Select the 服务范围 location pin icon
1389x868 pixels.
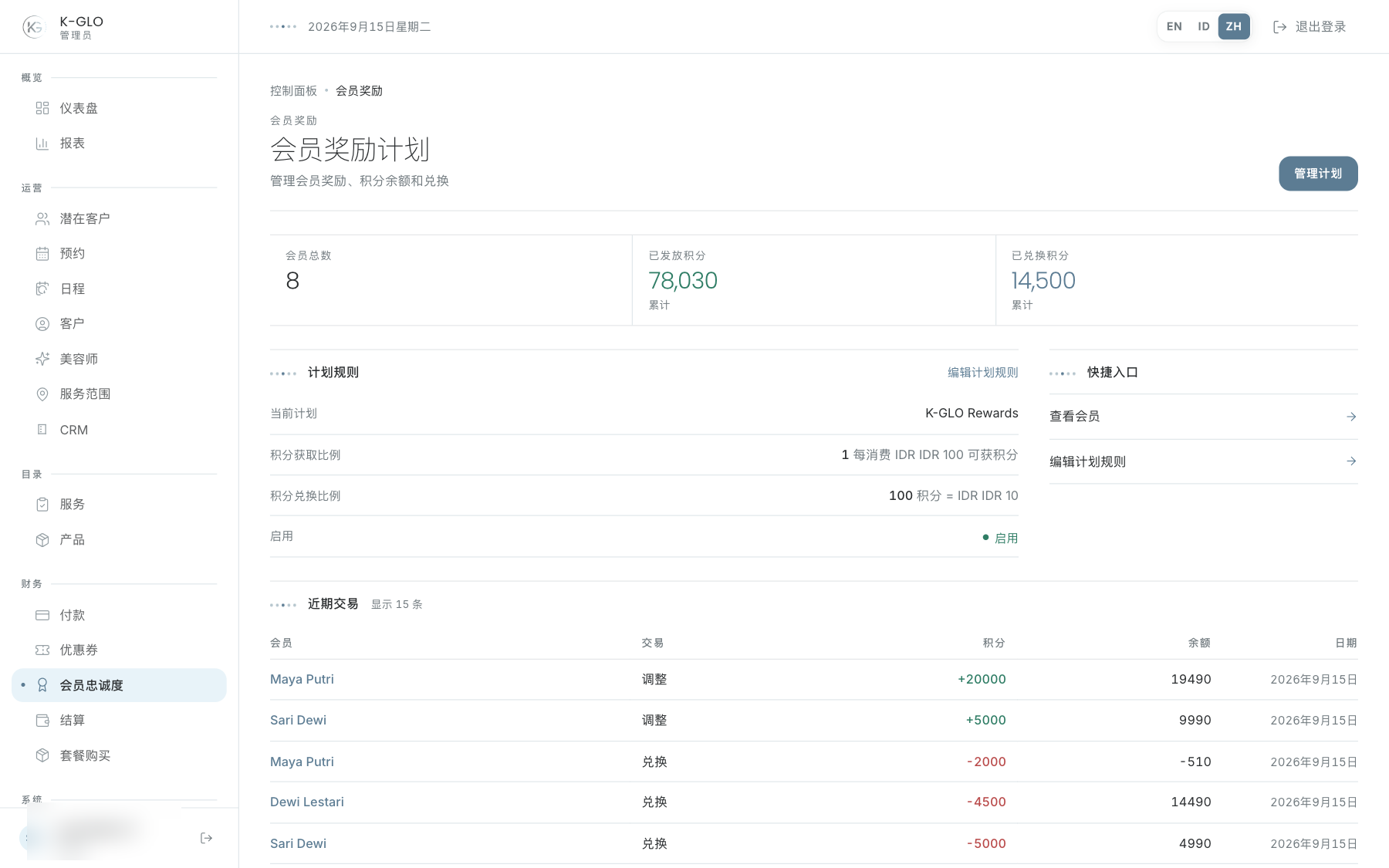[x=42, y=394]
